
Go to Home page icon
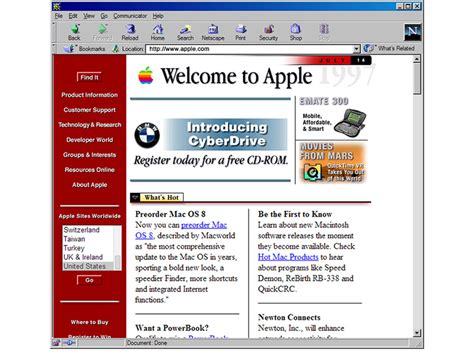pyautogui.click(x=158, y=32)
